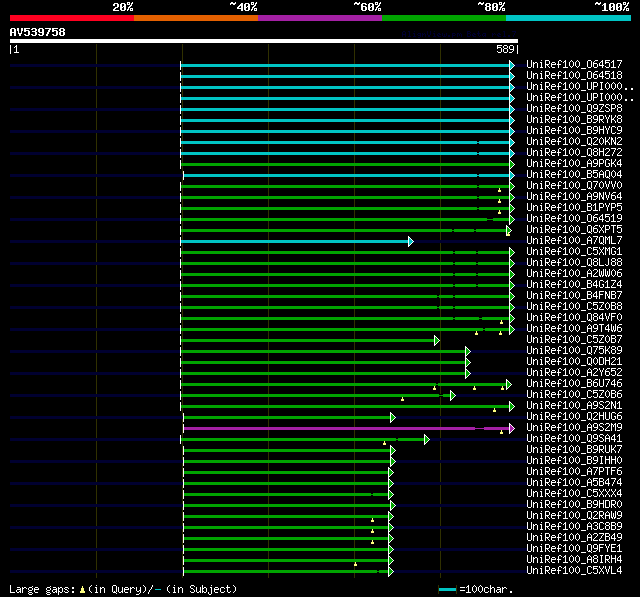The height and width of the screenshot is (597, 640).
Task: Click UniRef100_A3C8B9 text
Action: tap(574, 527)
